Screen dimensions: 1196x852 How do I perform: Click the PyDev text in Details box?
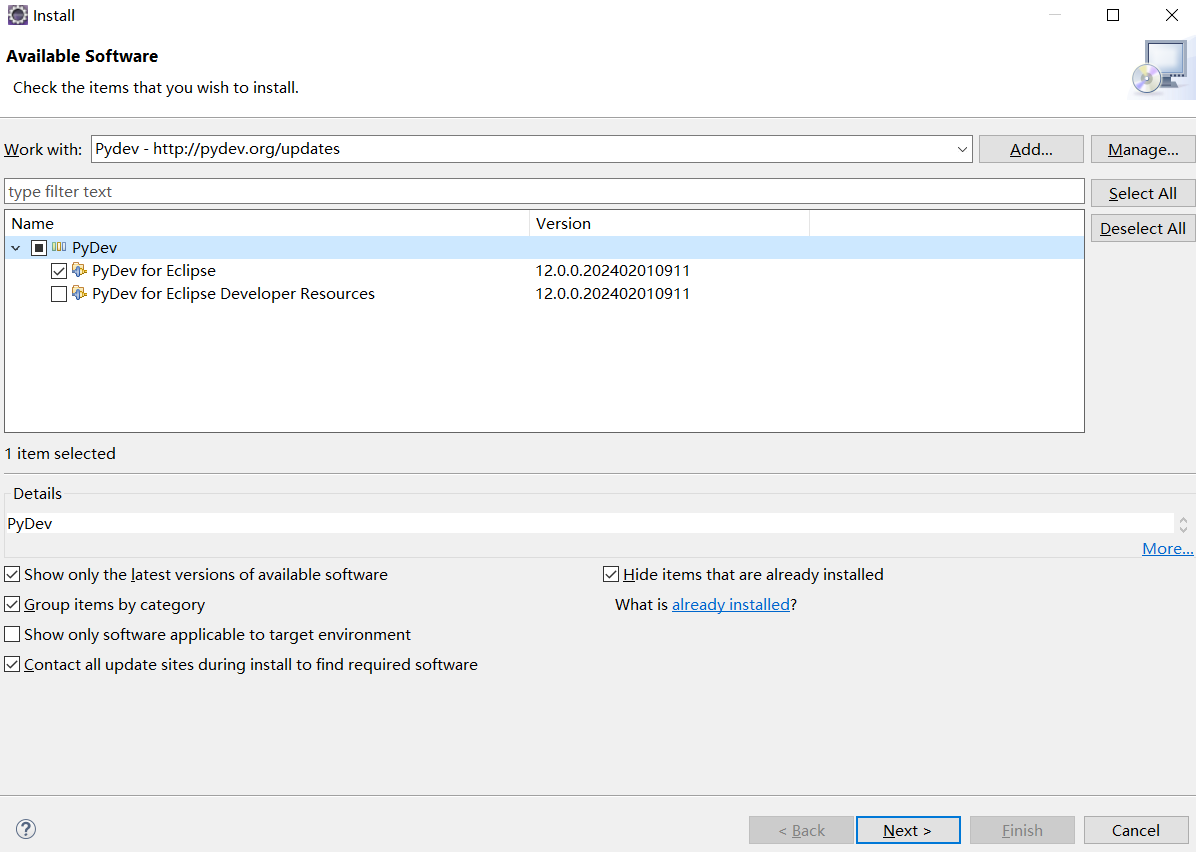click(30, 524)
